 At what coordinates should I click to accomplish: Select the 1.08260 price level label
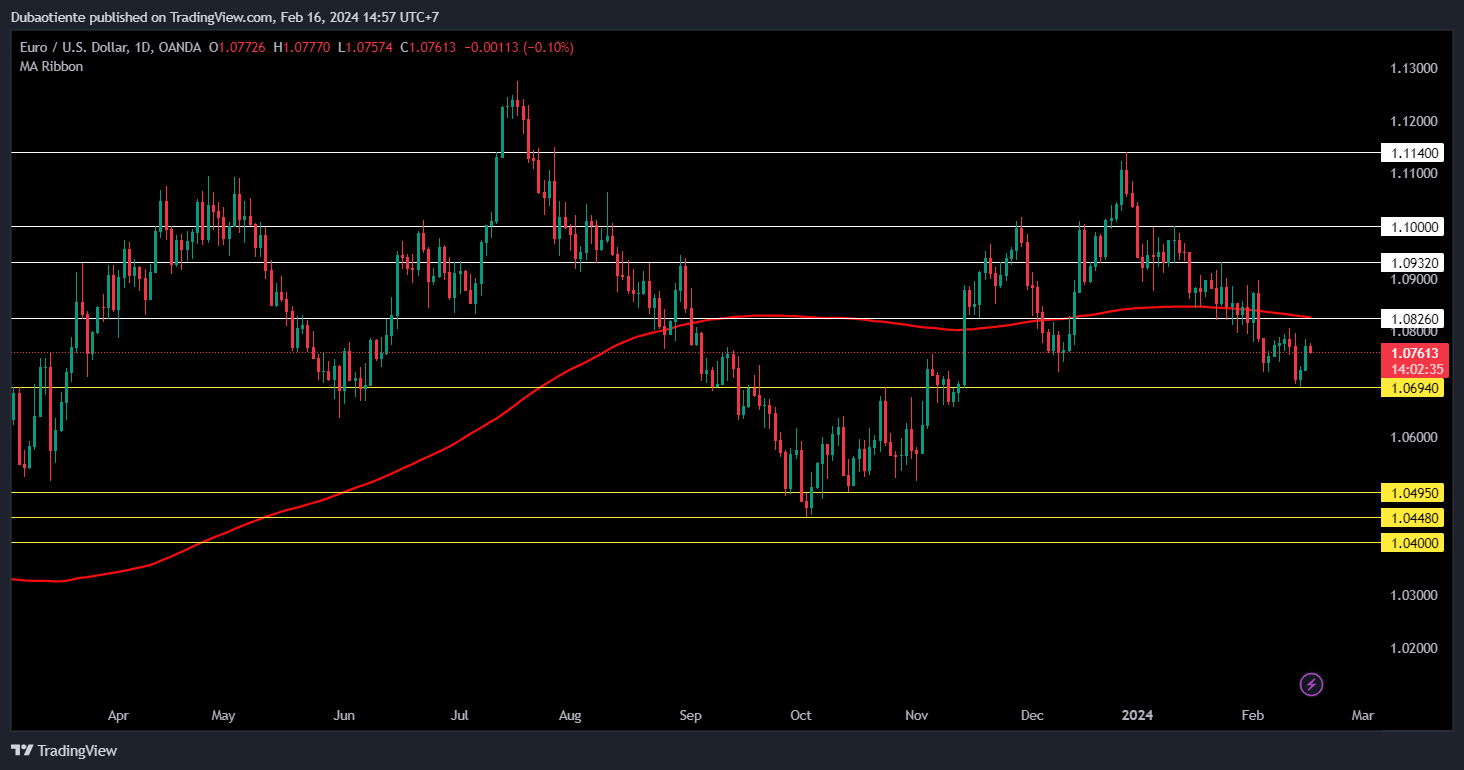pos(1412,319)
